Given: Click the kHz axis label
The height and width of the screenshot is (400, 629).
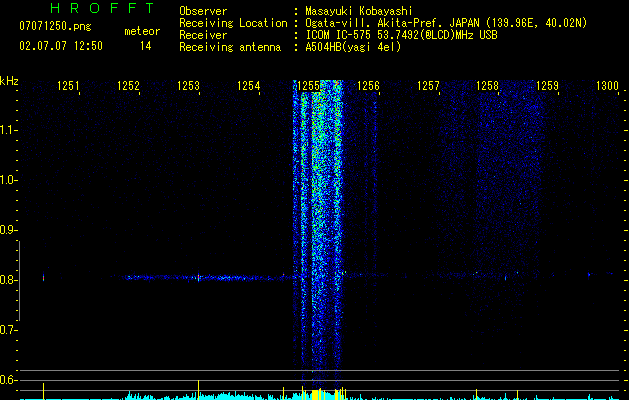Looking at the screenshot, I should pos(9,81).
